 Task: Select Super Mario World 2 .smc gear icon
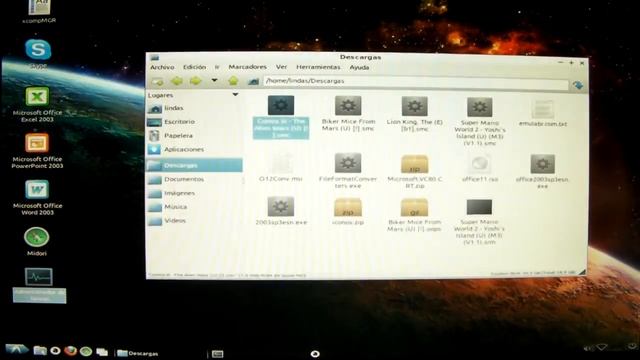click(x=480, y=107)
